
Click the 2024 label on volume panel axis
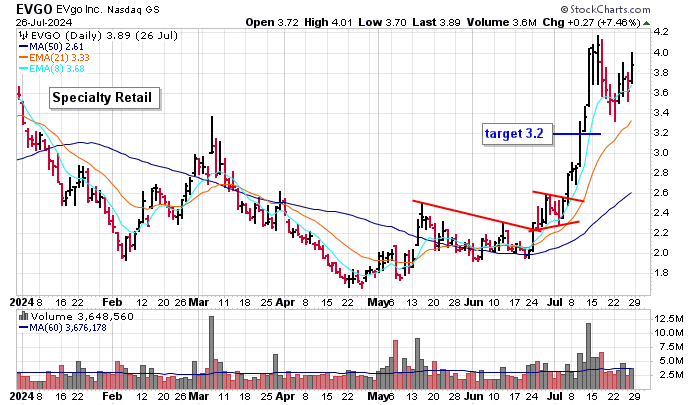pyautogui.click(x=22, y=396)
